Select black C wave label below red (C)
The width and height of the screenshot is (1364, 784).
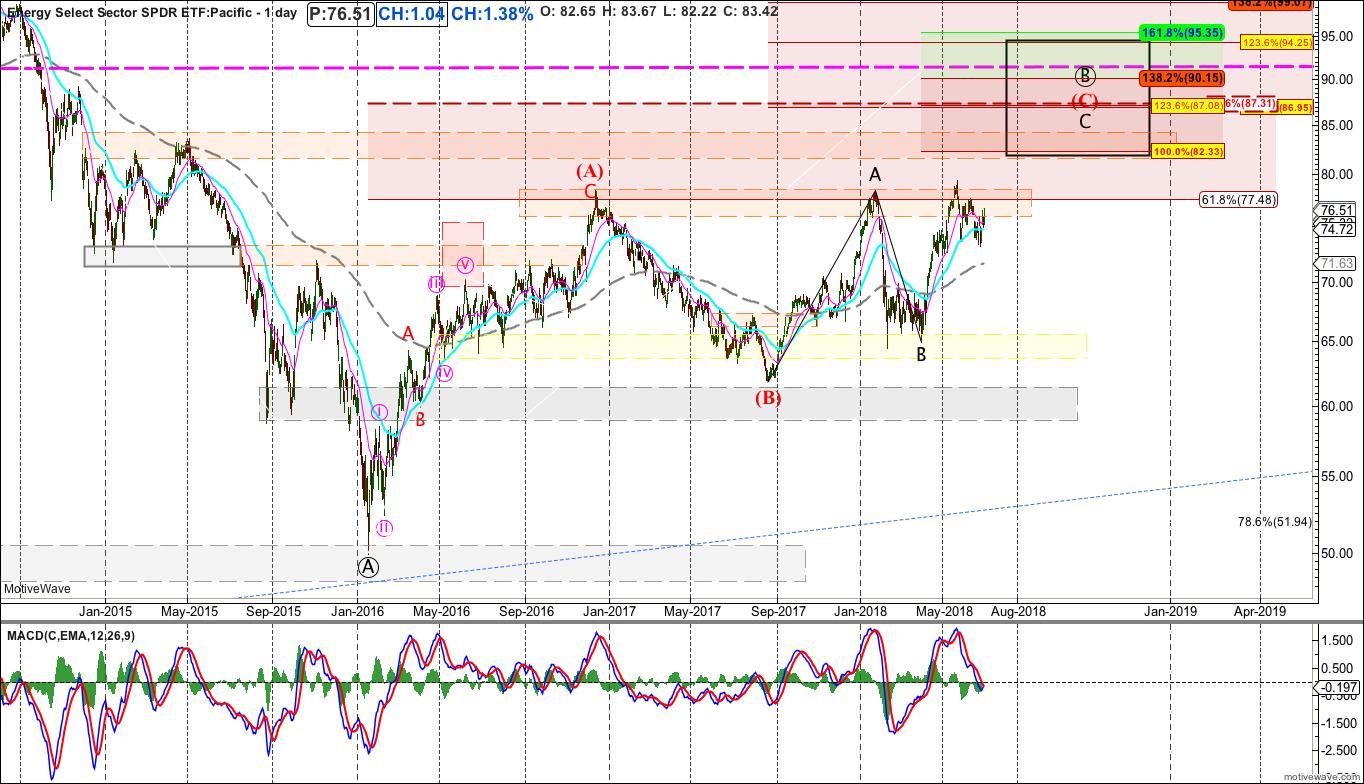click(1085, 122)
